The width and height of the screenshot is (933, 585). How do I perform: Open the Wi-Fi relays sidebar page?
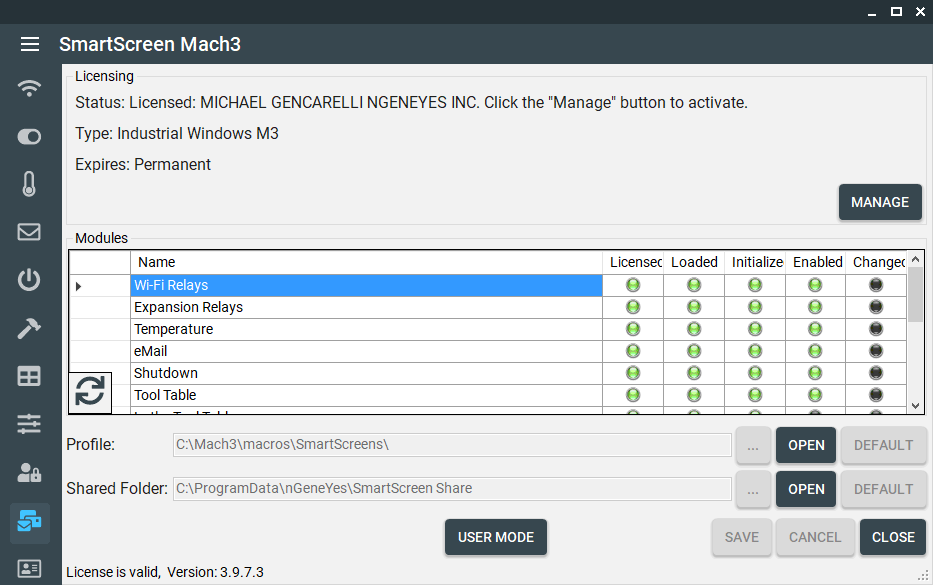tap(30, 88)
